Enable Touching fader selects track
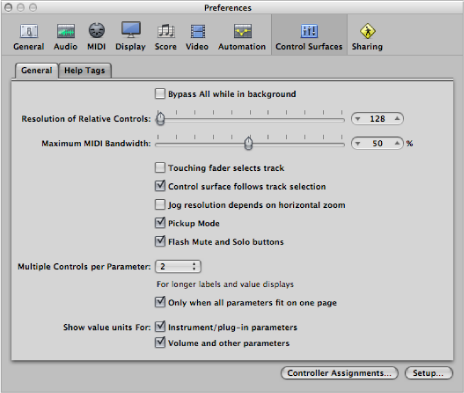The width and height of the screenshot is (464, 393). tap(160, 167)
